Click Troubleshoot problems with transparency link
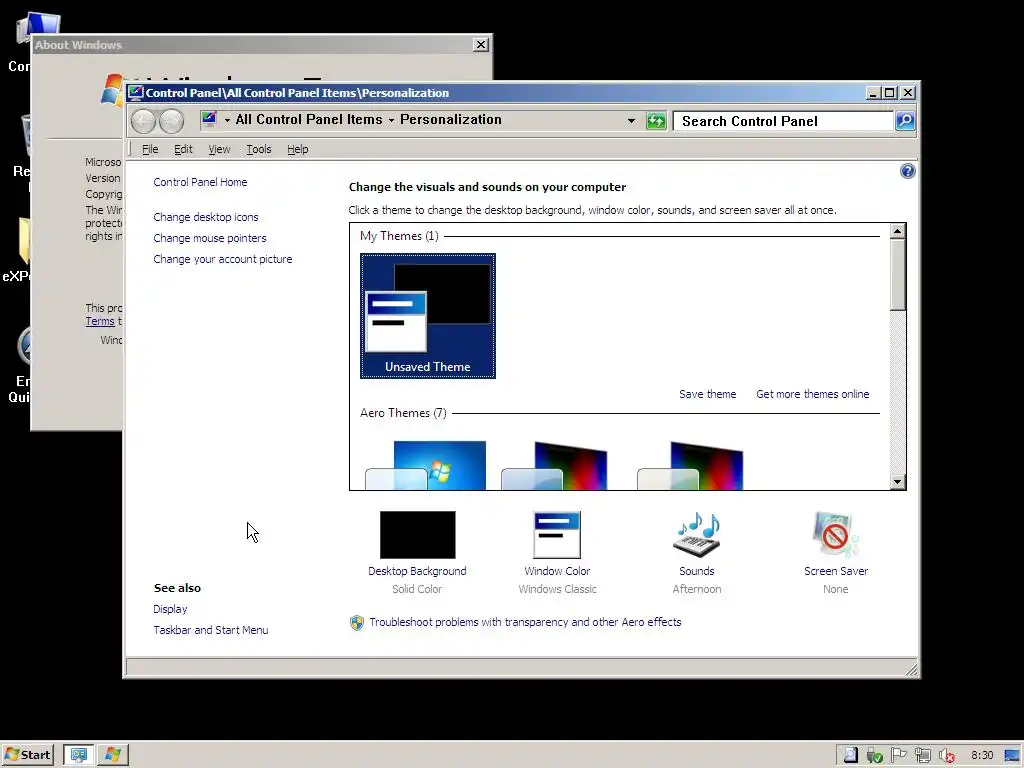Viewport: 1024px width, 768px height. 525,622
